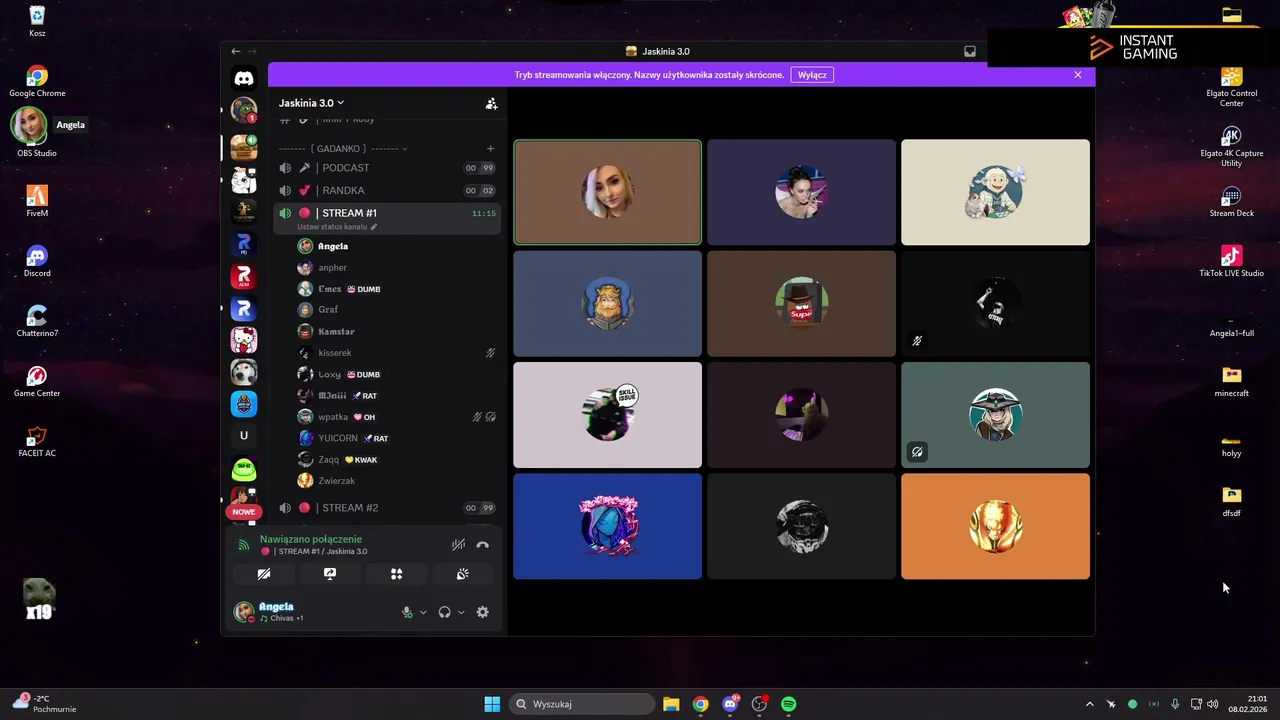Open the Chatterino7 desktop shortcut
The height and width of the screenshot is (720, 1280).
(37, 321)
